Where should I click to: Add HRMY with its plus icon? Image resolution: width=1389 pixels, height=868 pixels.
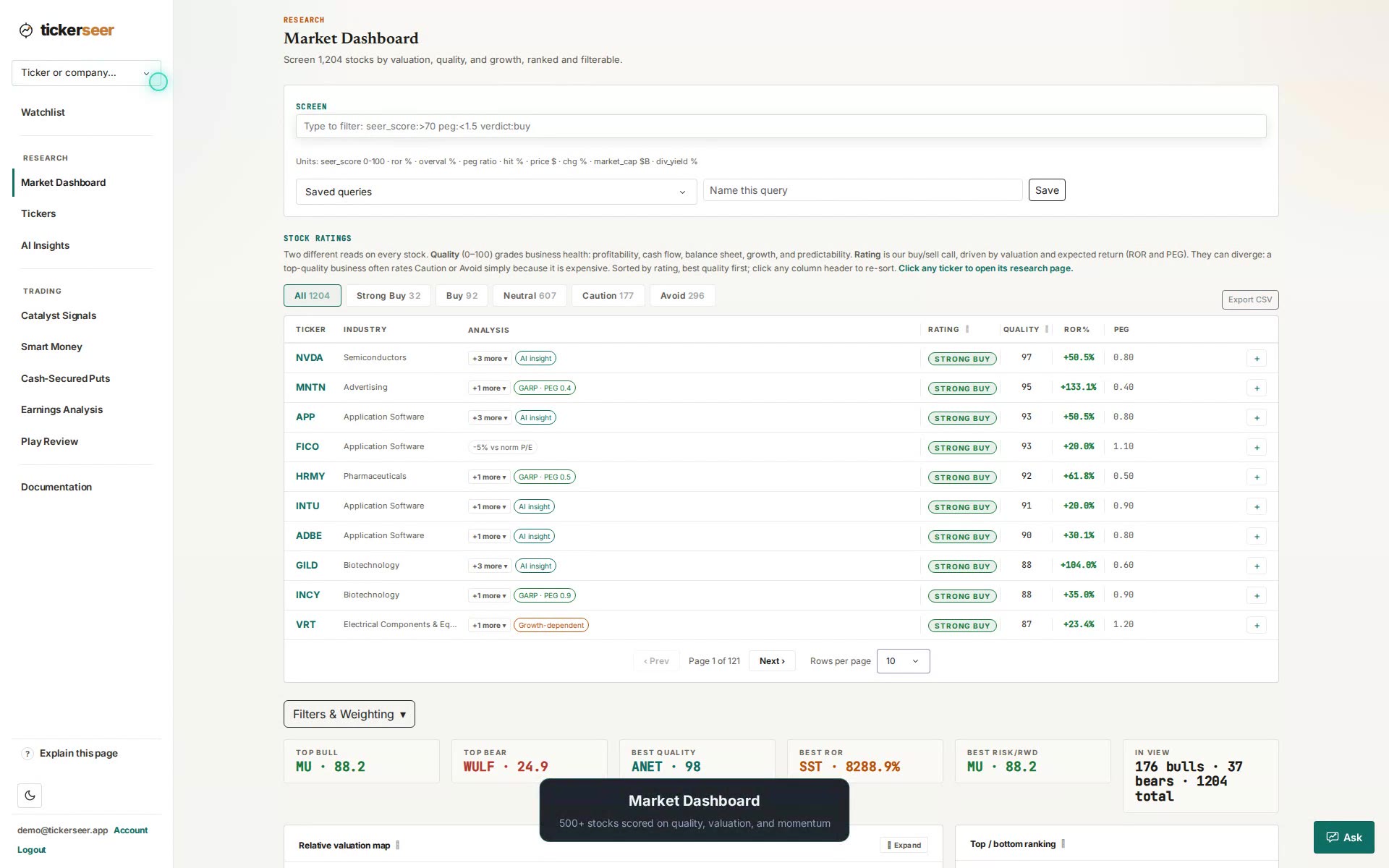(x=1257, y=477)
